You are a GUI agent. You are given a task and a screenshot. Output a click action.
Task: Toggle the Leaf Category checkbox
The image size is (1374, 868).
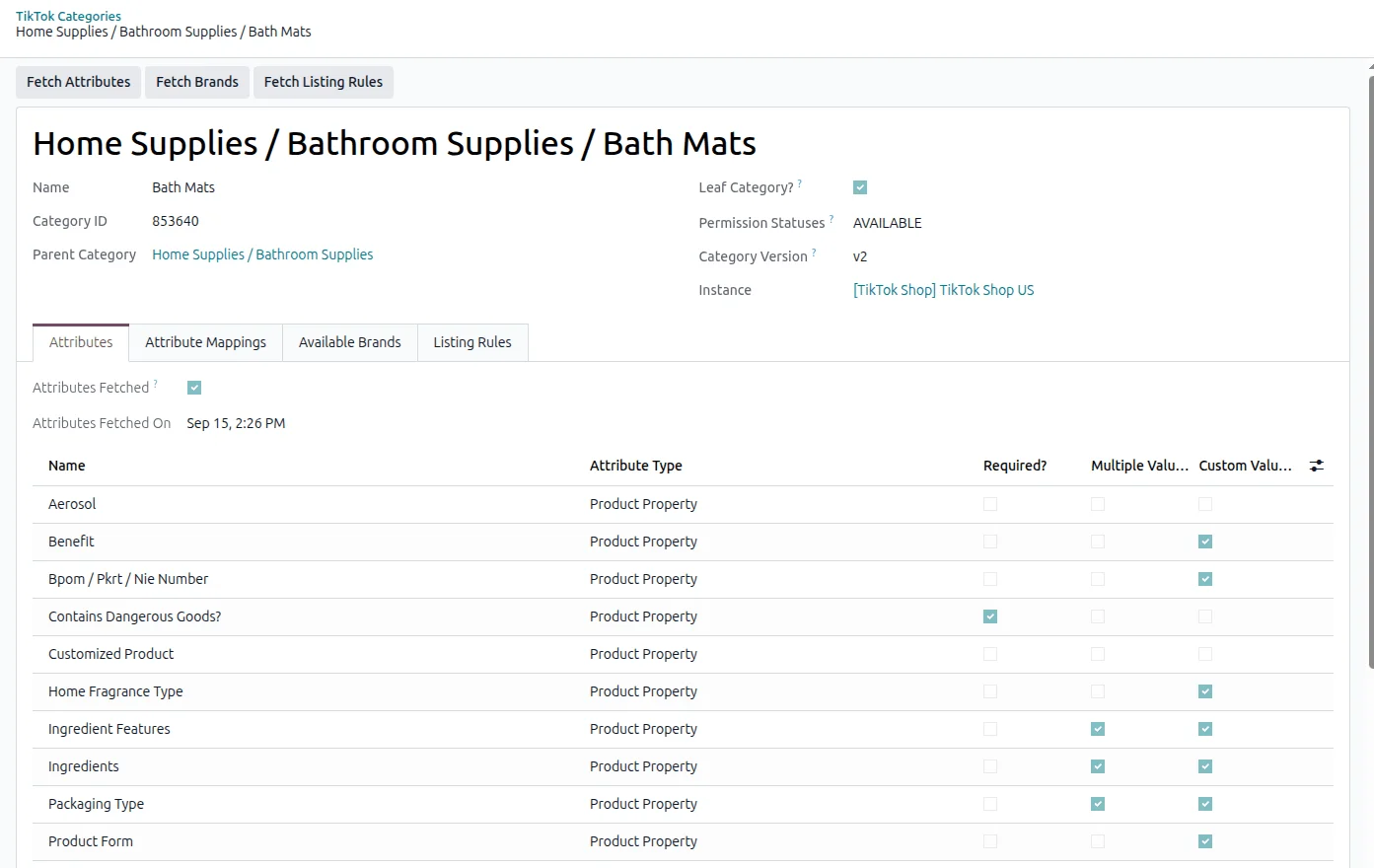coord(860,187)
